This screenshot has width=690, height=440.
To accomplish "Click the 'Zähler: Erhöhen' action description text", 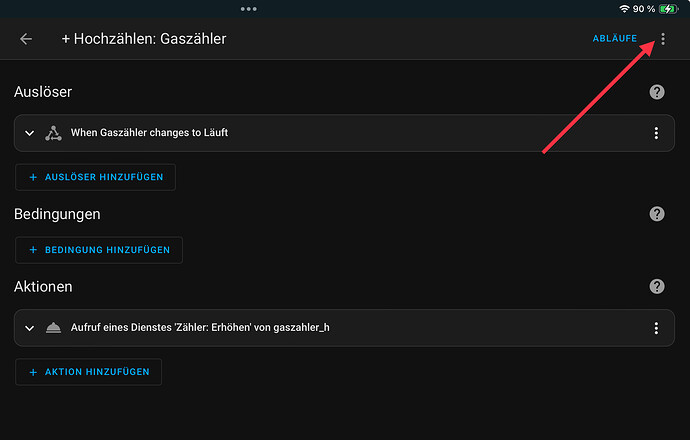I will (200, 327).
